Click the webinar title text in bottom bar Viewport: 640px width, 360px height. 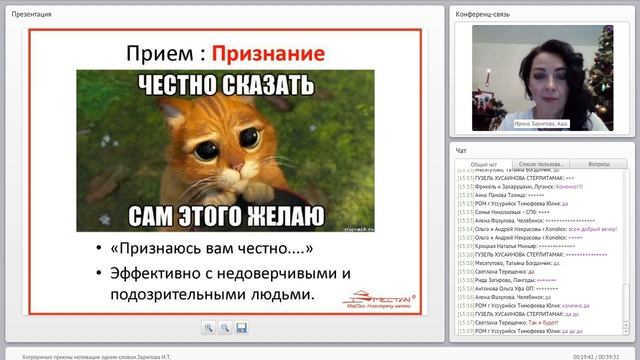(96, 357)
